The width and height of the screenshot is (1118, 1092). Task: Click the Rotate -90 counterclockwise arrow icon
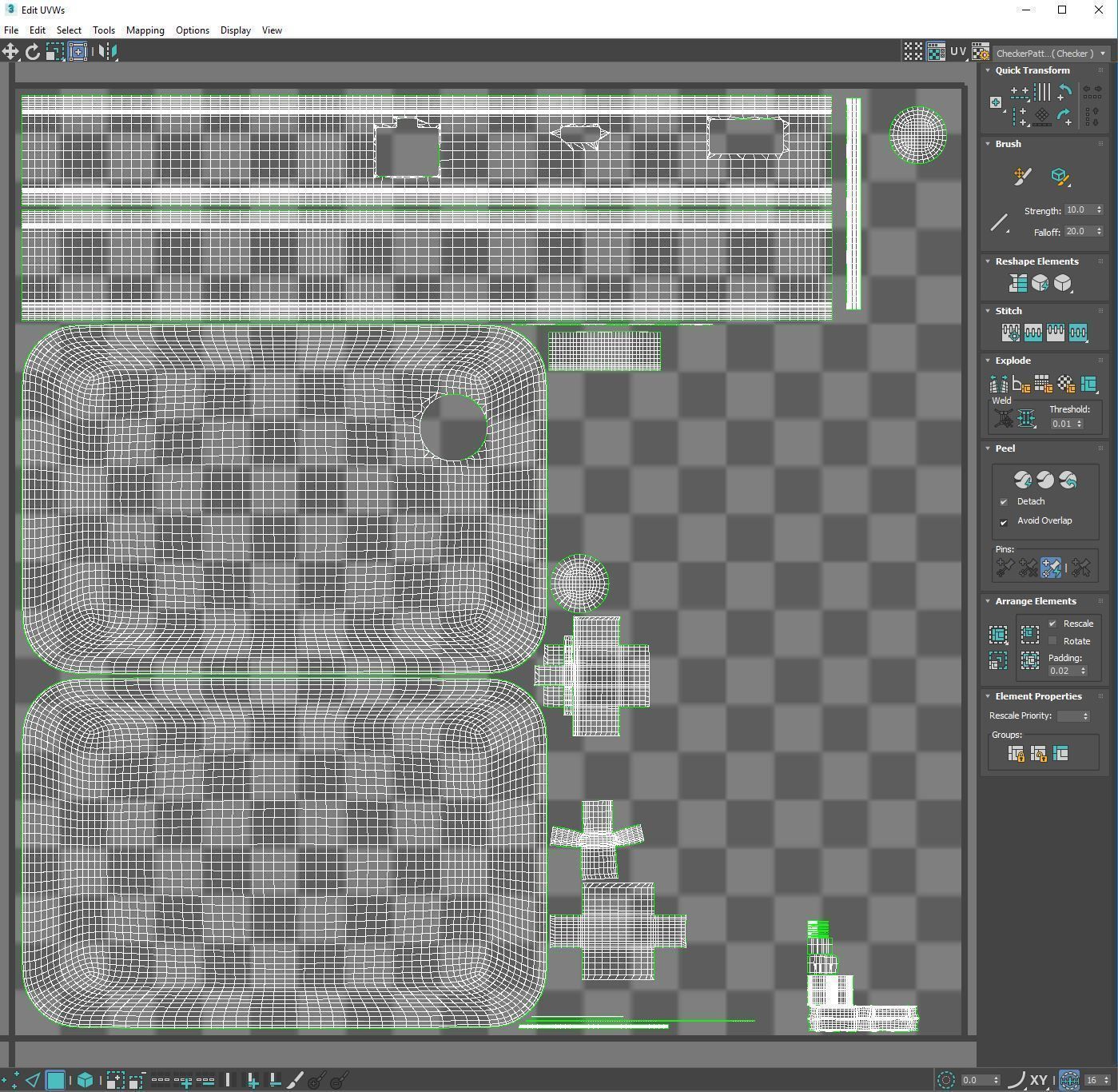coord(1064,93)
